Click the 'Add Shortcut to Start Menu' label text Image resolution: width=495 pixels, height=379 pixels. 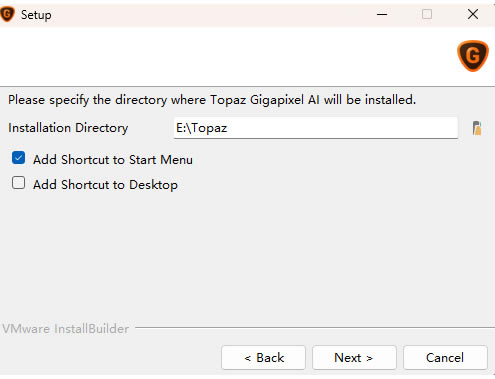pos(113,160)
